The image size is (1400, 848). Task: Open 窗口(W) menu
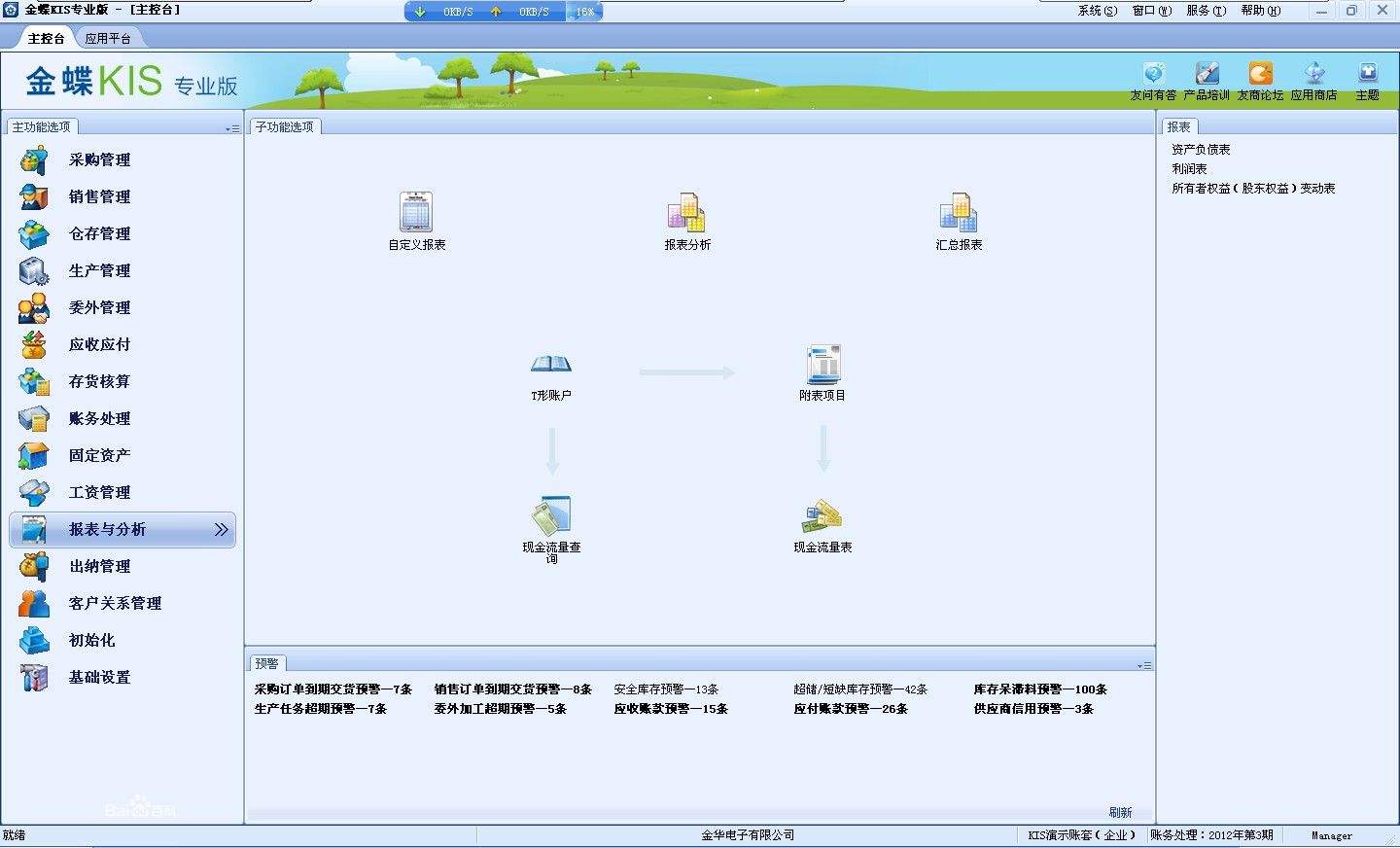[x=1152, y=11]
